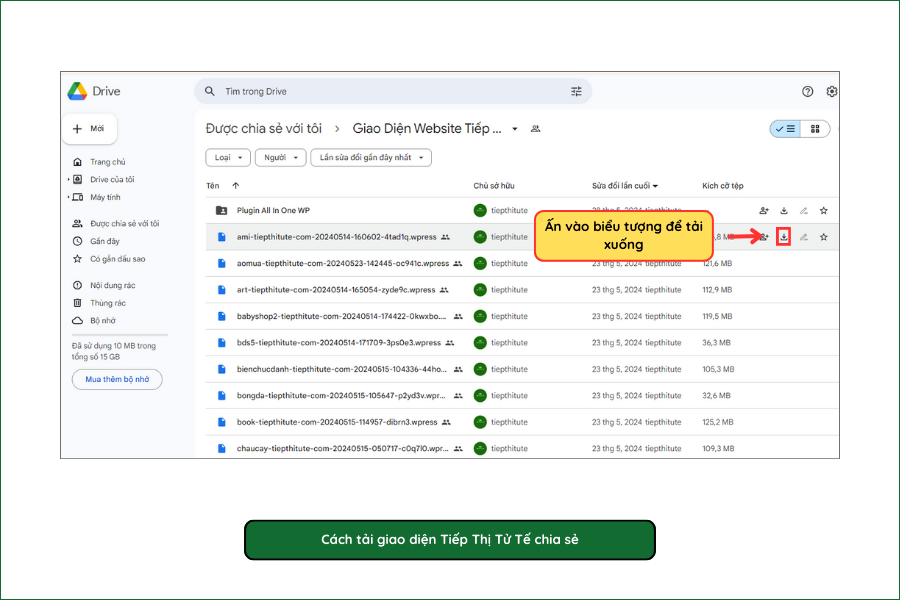This screenshot has width=900, height=600.
Task: Click the sort direction arrow next to Tên
Action: pyautogui.click(x=235, y=185)
